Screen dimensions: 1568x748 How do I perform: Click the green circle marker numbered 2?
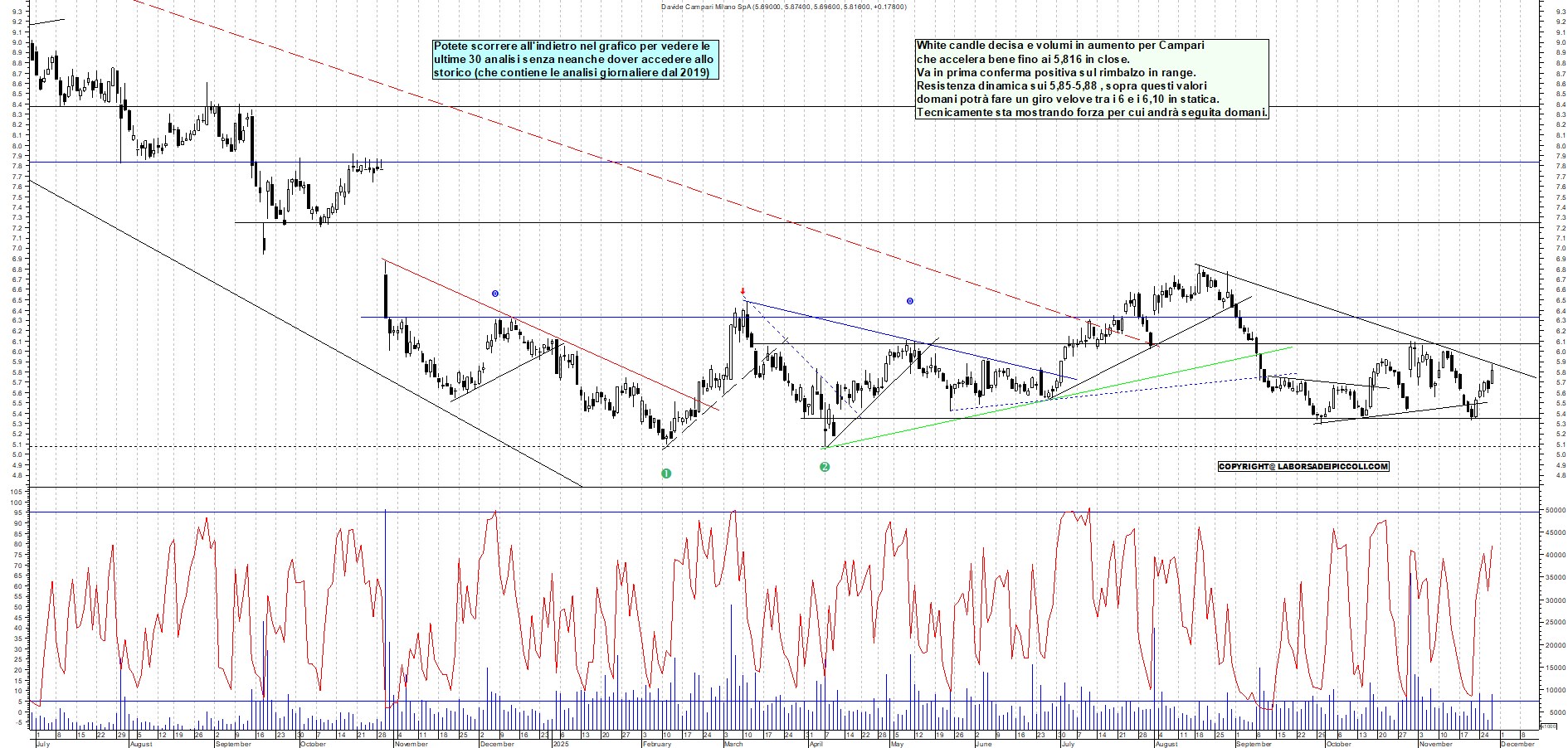pos(825,467)
